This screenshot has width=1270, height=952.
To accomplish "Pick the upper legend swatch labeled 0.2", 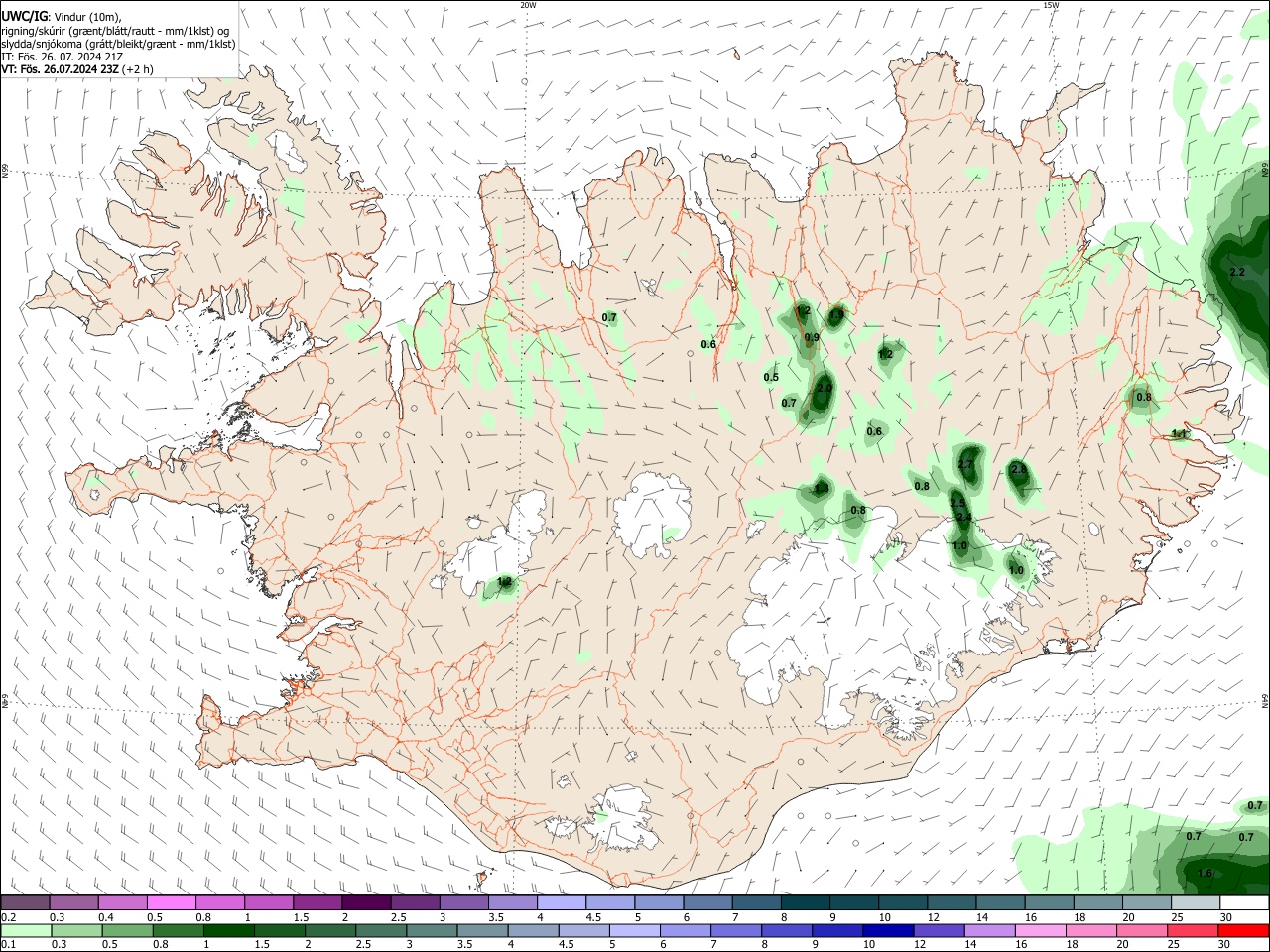I will [25, 902].
